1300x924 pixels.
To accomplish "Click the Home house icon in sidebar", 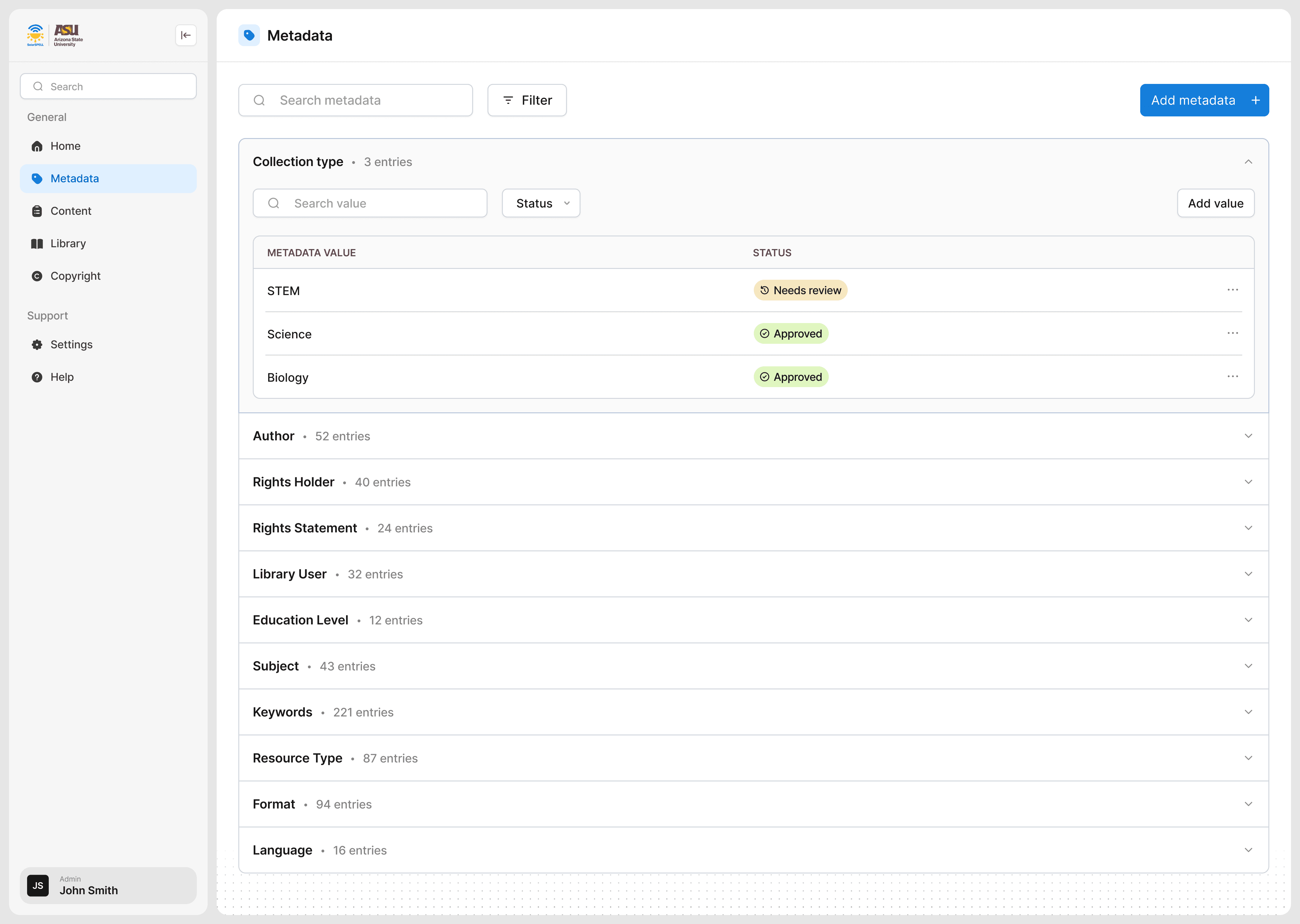I will 37,146.
